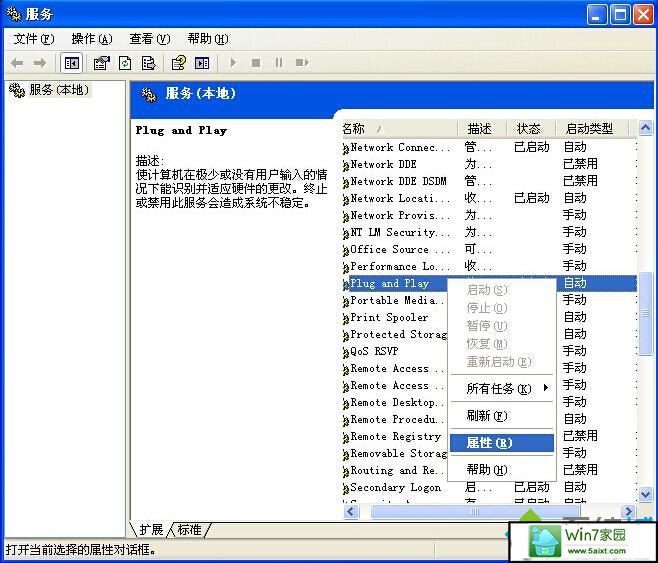Select the Protected Storag service row
658x563 pixels.
click(489, 334)
